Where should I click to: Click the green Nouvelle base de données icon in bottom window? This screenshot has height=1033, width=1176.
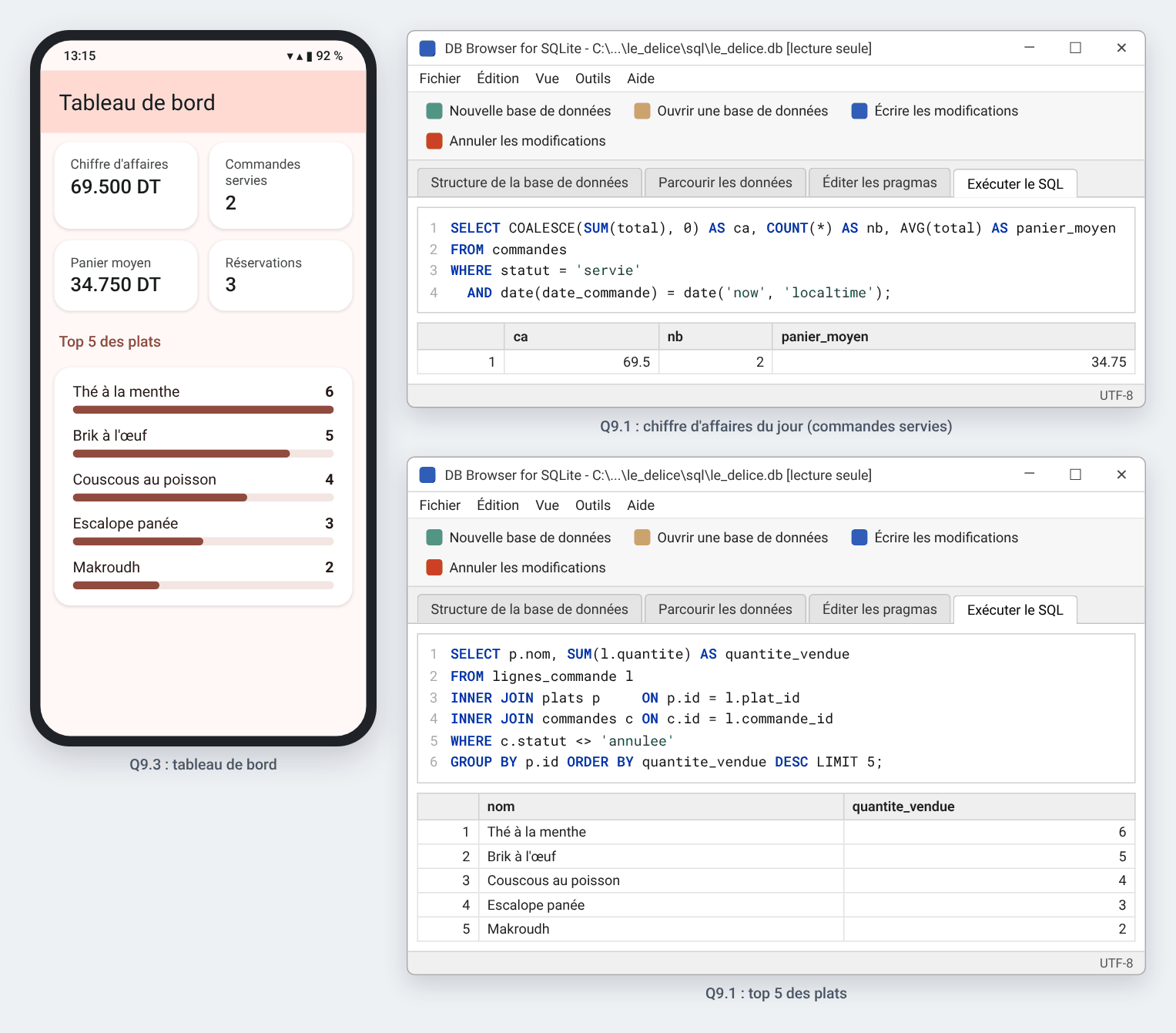click(434, 538)
